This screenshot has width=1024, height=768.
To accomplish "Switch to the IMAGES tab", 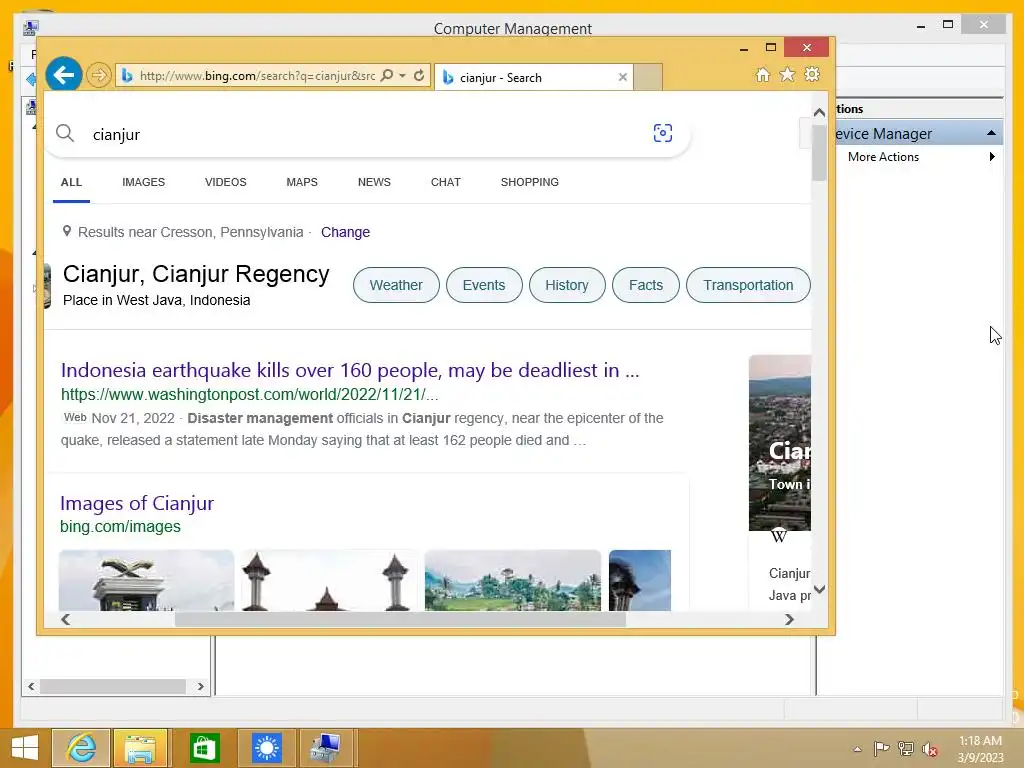I will (x=144, y=182).
